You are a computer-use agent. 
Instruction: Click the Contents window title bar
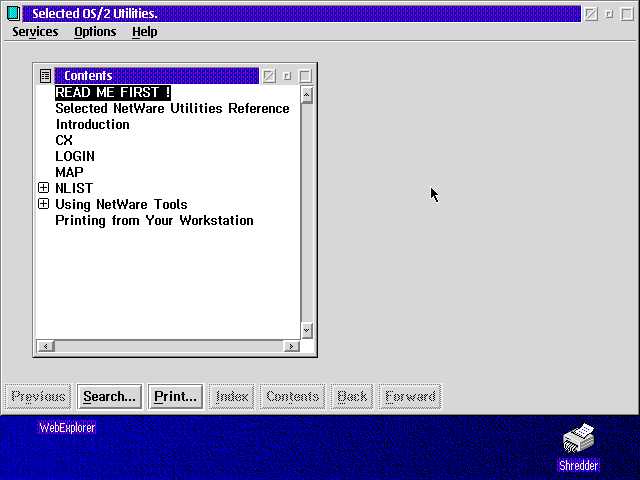(x=157, y=76)
